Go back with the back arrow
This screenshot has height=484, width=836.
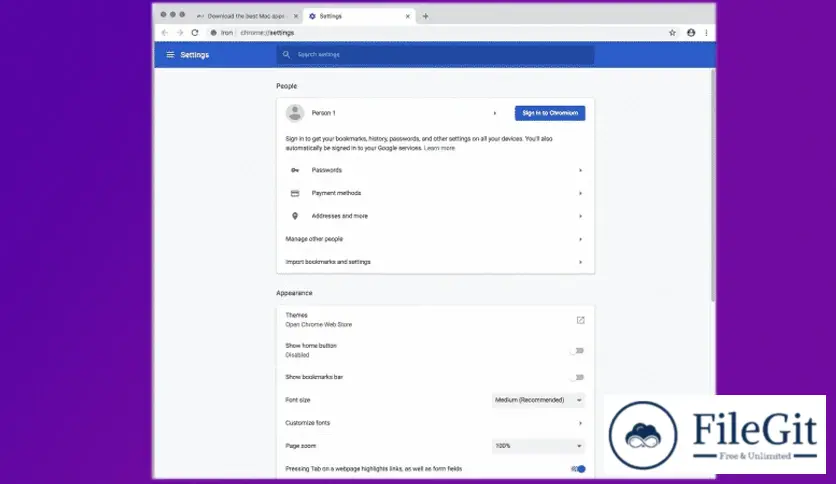pos(165,33)
